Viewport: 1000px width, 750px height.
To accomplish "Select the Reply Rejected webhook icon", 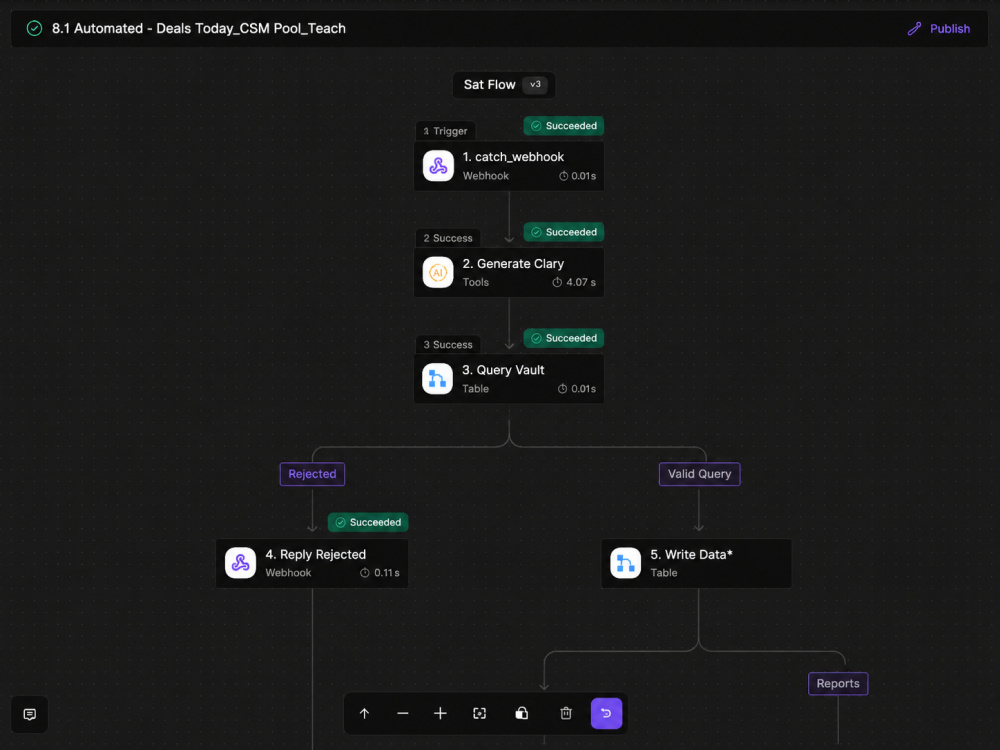I will (240, 562).
